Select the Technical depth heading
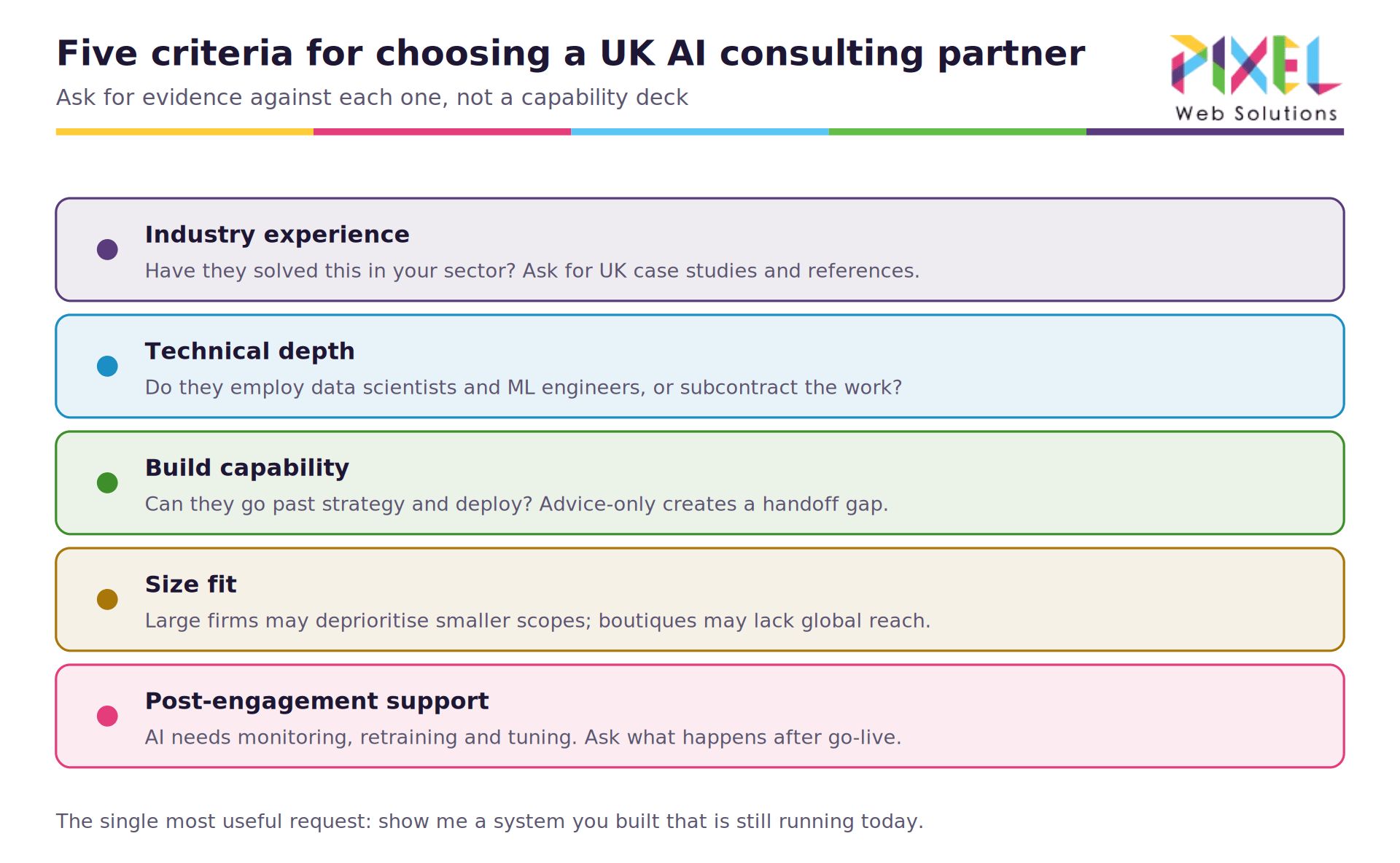This screenshot has height=863, width=1400. point(249,351)
